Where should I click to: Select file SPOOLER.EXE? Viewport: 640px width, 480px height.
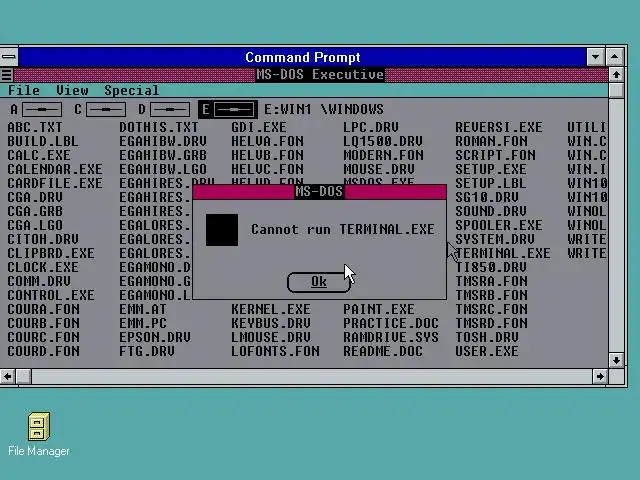(x=499, y=225)
